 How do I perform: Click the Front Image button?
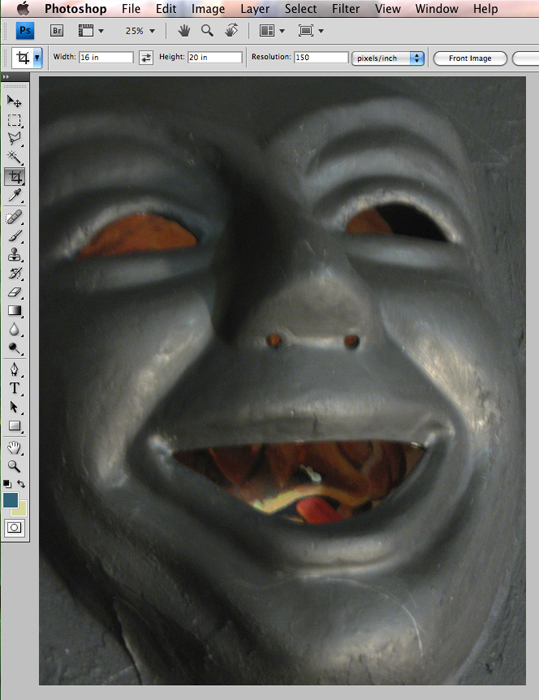[x=470, y=58]
